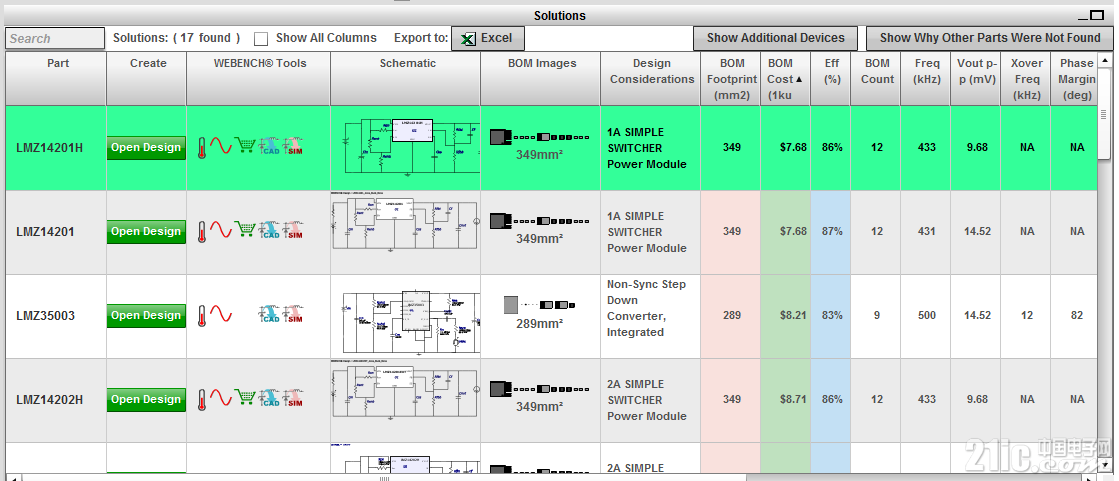Image resolution: width=1119 pixels, height=481 pixels.
Task: Open Design for LMZ35003
Action: [x=146, y=315]
